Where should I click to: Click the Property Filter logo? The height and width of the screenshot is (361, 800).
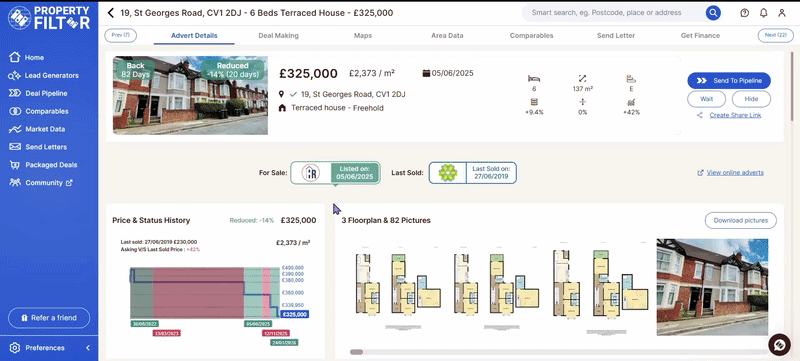(49, 17)
